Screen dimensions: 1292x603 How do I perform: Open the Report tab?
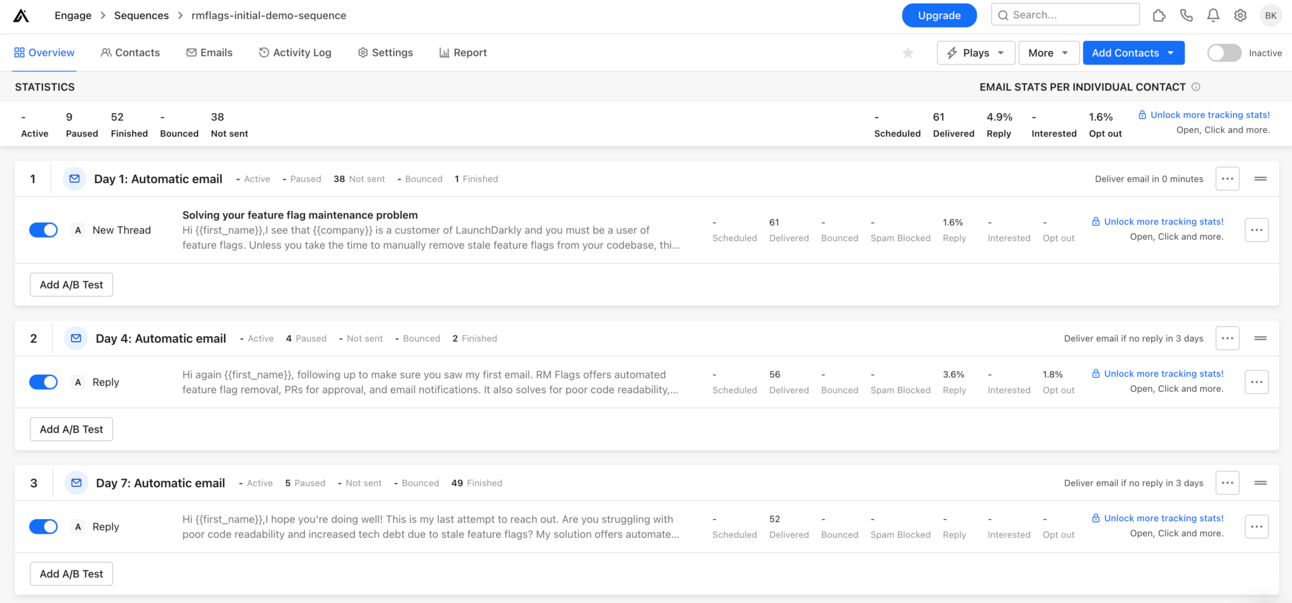[463, 53]
